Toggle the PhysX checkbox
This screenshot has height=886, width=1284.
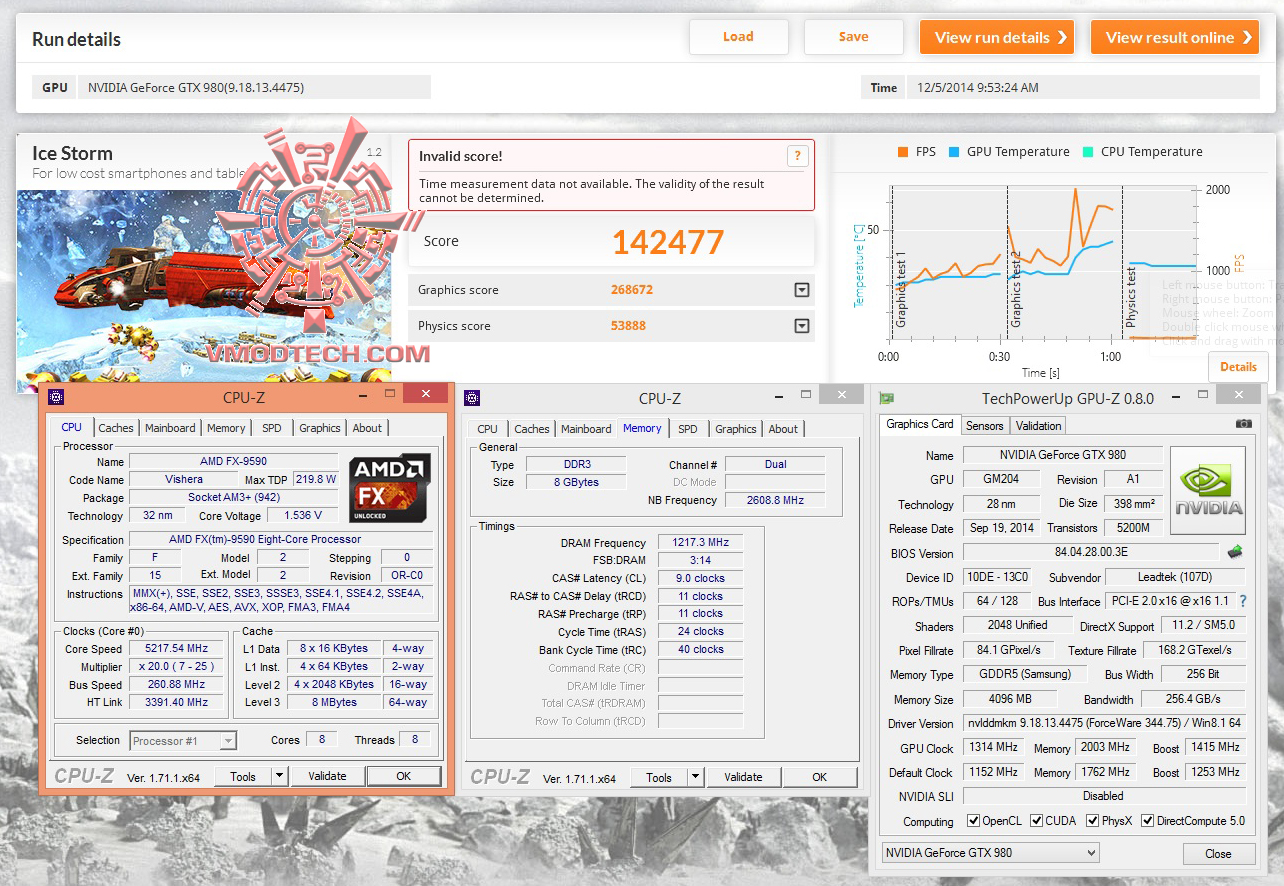pyautogui.click(x=1093, y=821)
